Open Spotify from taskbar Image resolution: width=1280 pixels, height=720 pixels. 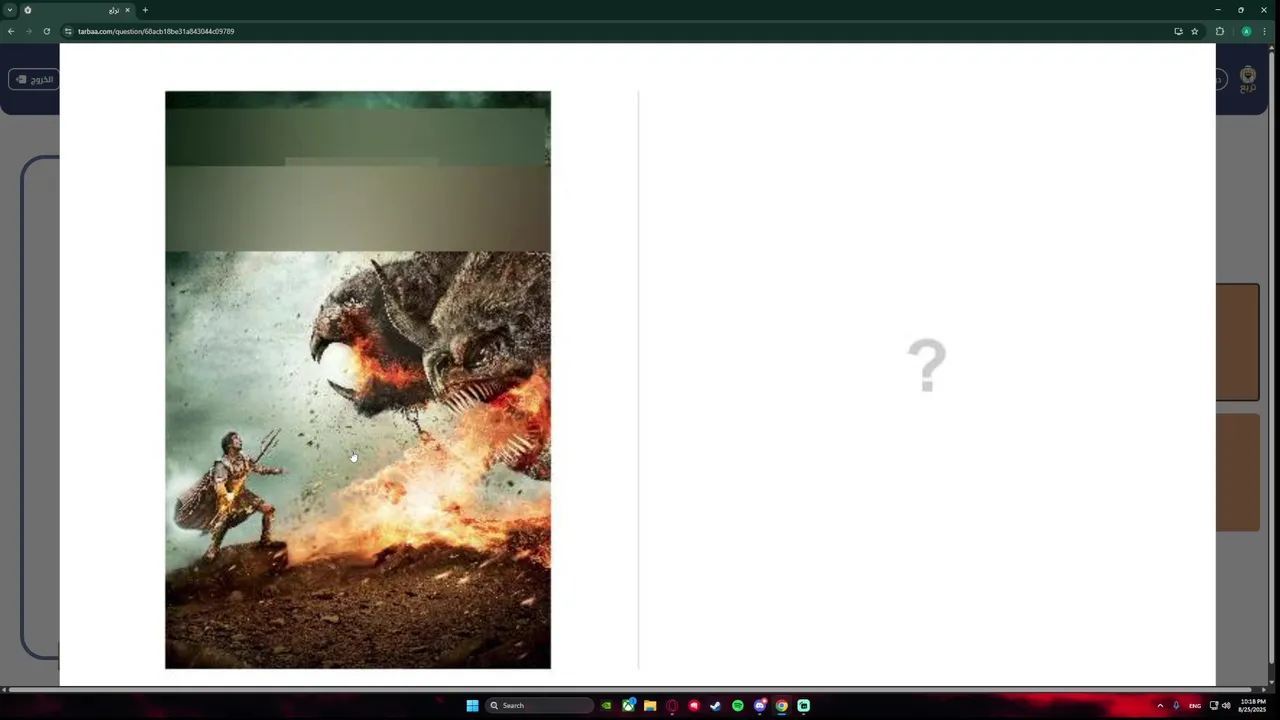click(738, 705)
